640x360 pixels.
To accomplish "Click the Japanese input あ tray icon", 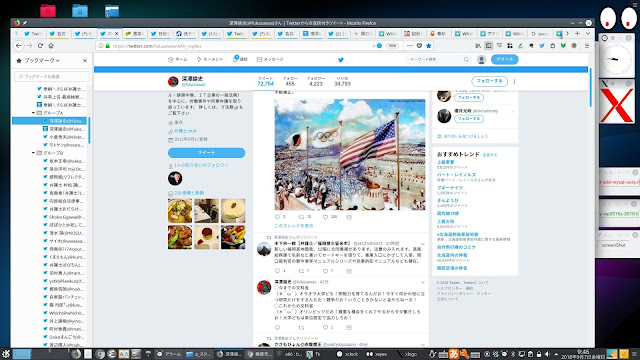I will (453, 354).
